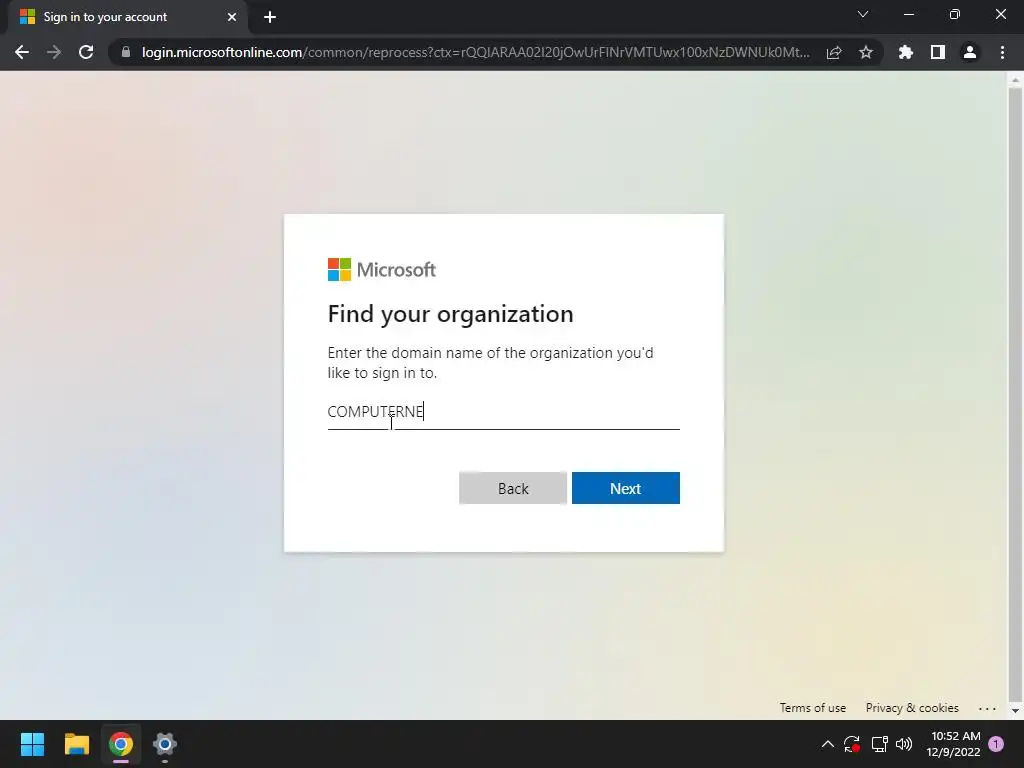Minimize the Chrome window

908,14
